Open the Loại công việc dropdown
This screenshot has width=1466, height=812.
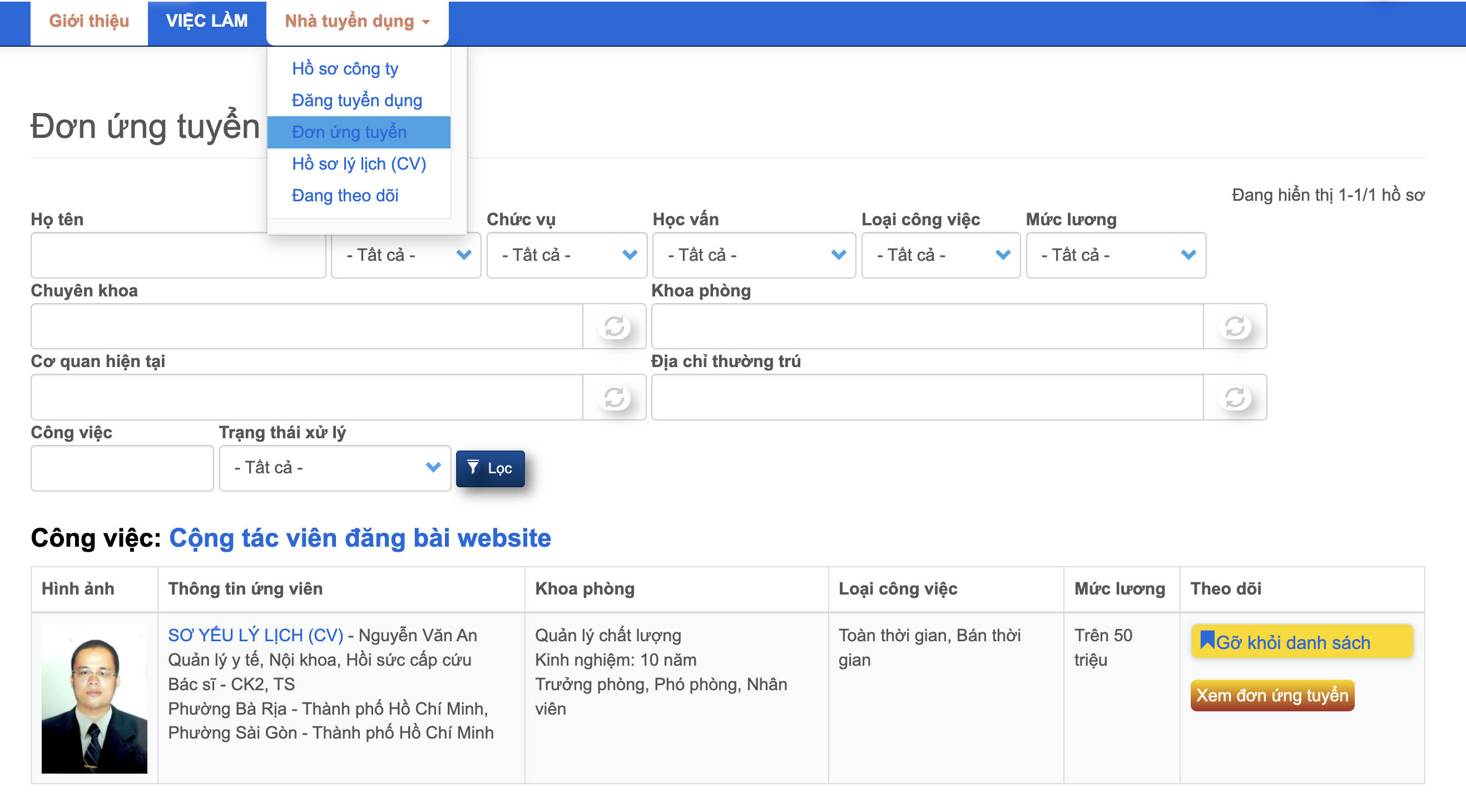(x=940, y=255)
